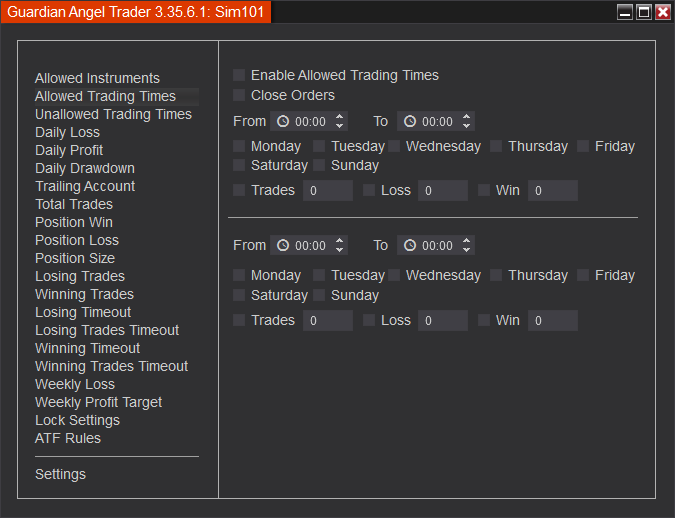Image resolution: width=675 pixels, height=518 pixels.
Task: Open ATF Rules in sidebar
Action: tap(68, 438)
